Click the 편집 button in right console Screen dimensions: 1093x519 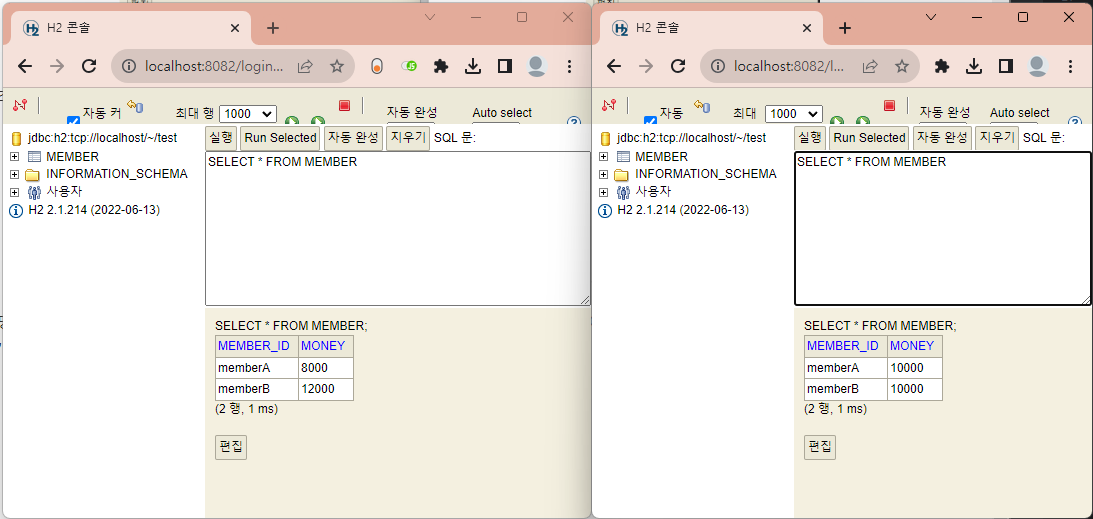pyautogui.click(x=820, y=447)
